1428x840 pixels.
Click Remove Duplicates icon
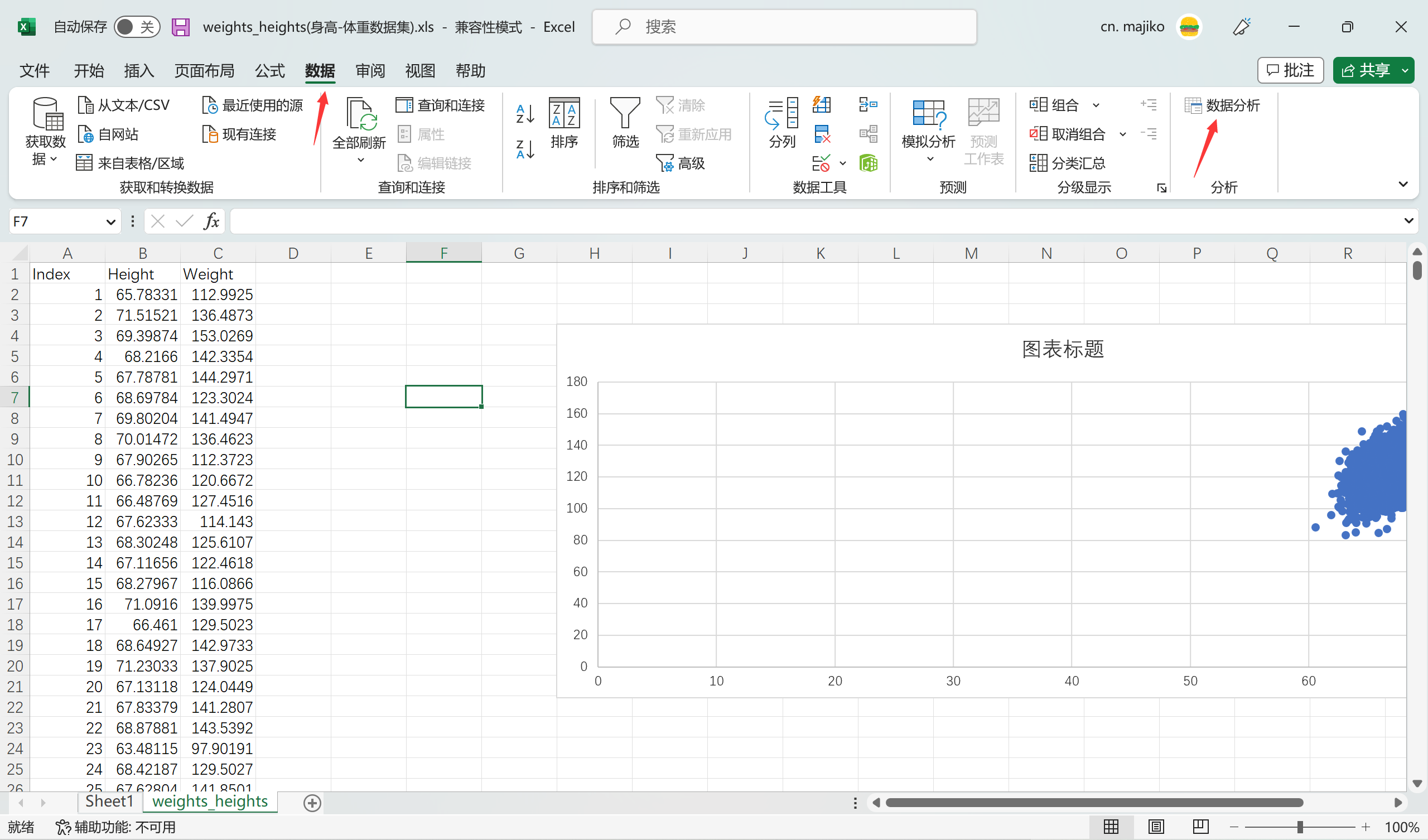[822, 134]
